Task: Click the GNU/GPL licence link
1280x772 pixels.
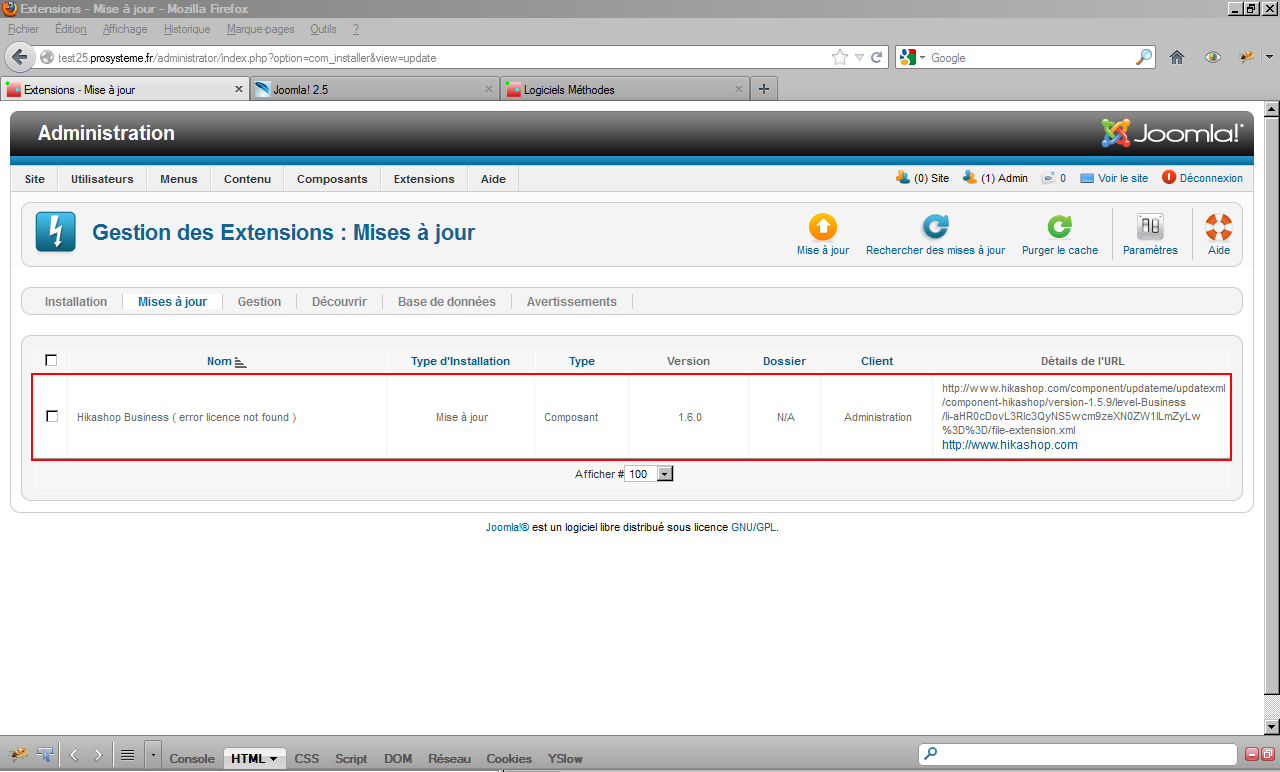Action: 754,527
